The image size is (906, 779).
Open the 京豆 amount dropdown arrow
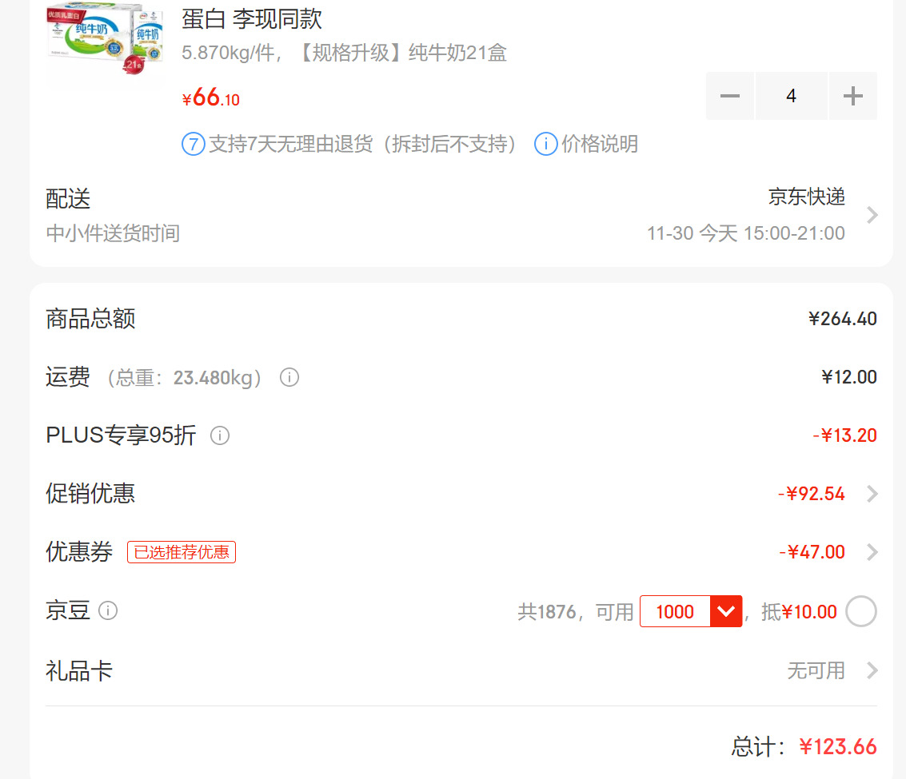coord(726,611)
